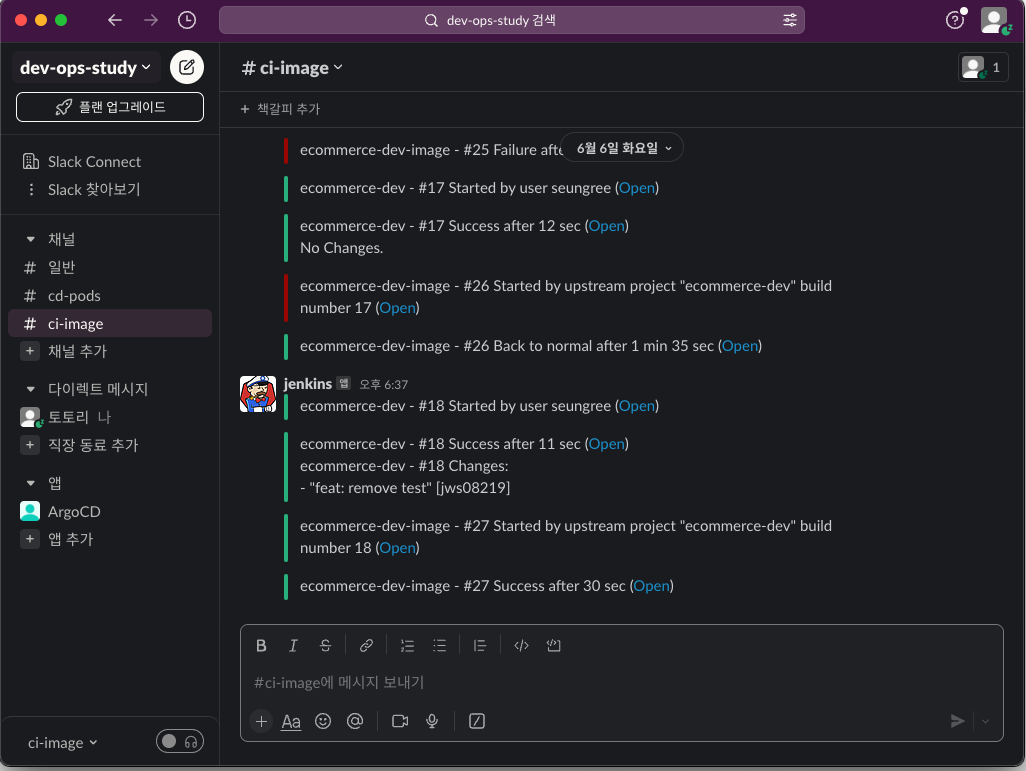Click the message input field
Screen dimensions: 1026x771
coord(622,683)
